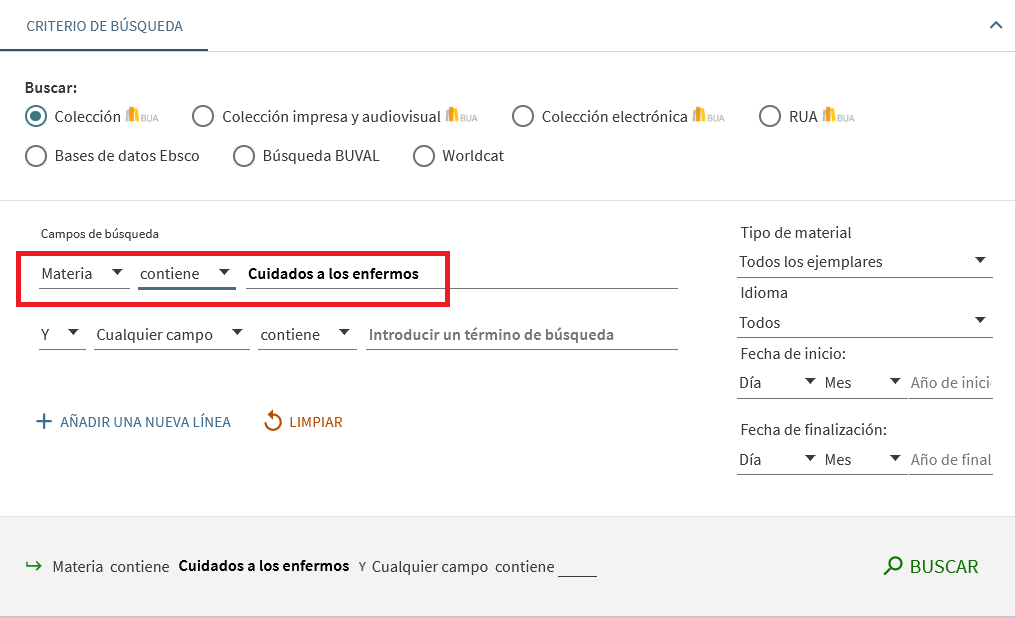1015x618 pixels.
Task: Click the BUA icon next to Colección
Action: (141, 116)
